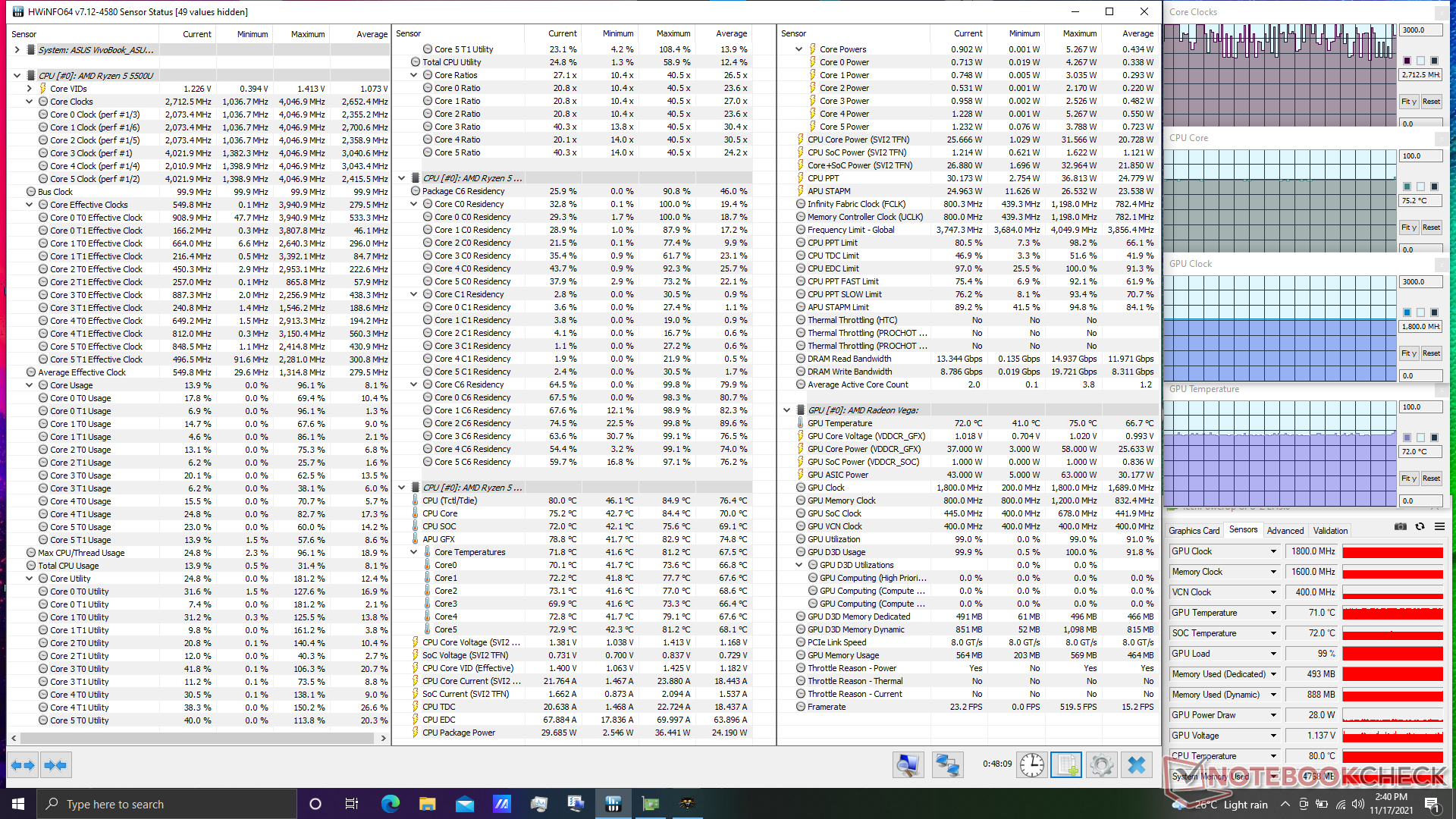Click the blue X close sensors icon
Screen dimensions: 1456x819
pyautogui.click(x=1136, y=765)
